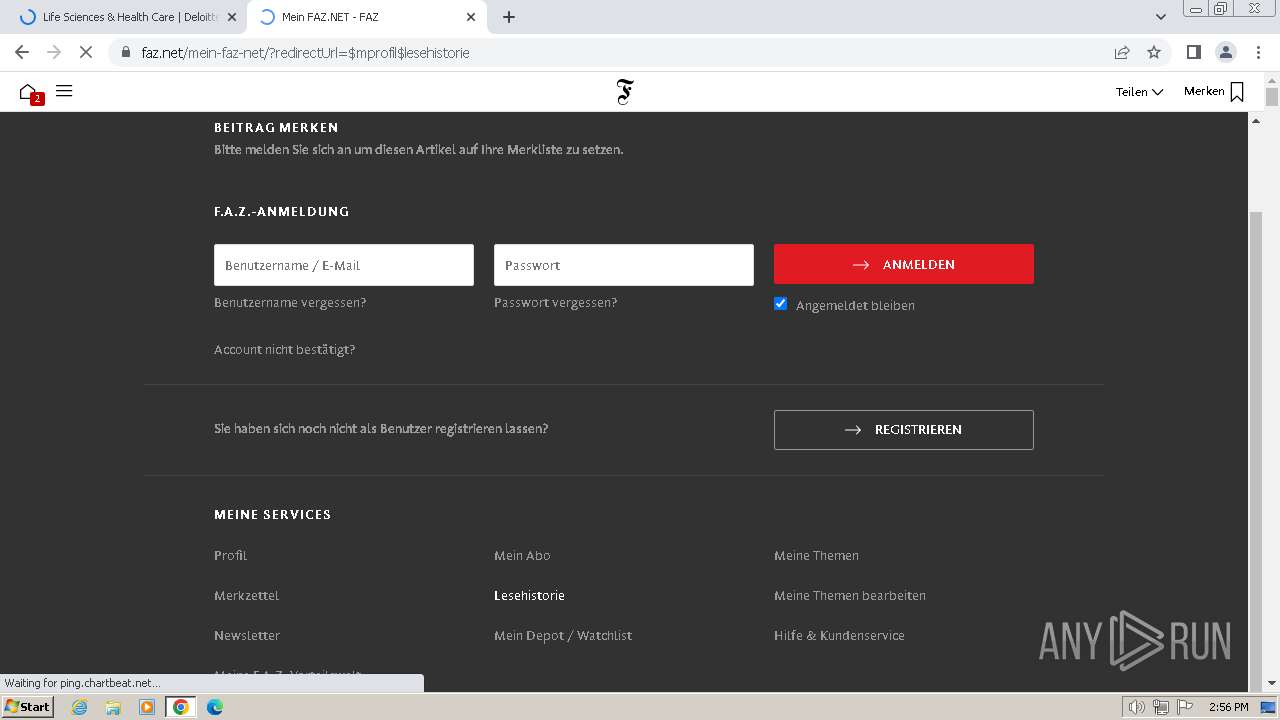Click the site lock icon in address bar

tap(126, 52)
